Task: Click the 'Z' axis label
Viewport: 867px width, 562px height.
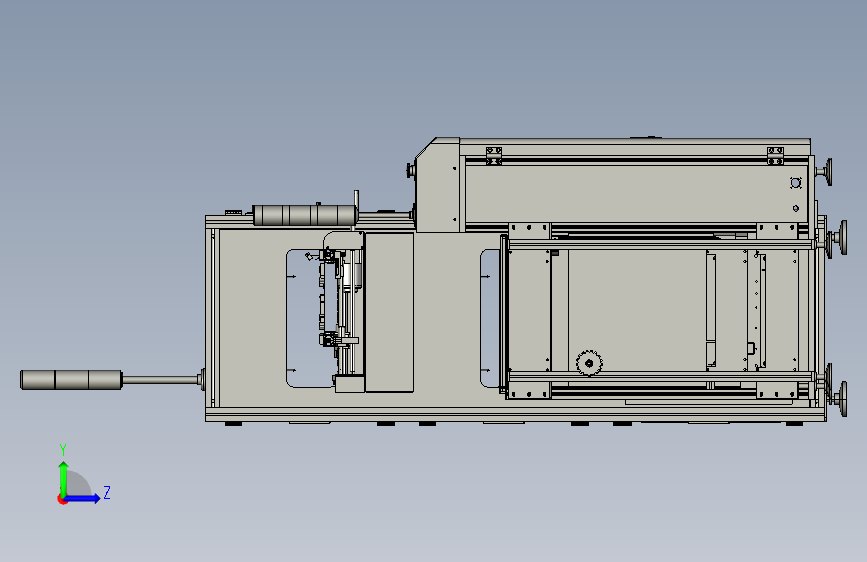Action: pyautogui.click(x=107, y=492)
